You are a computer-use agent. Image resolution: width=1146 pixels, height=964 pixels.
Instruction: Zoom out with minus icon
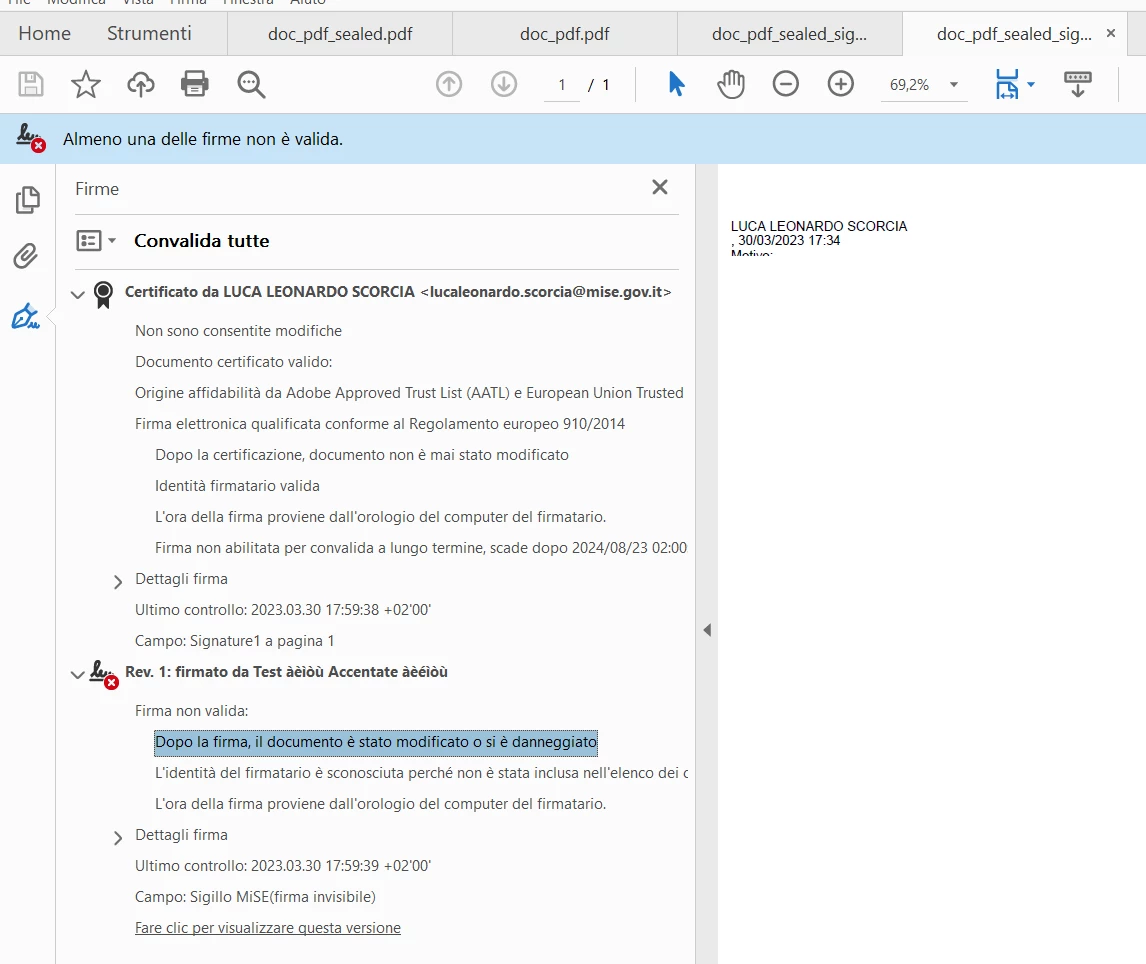786,84
